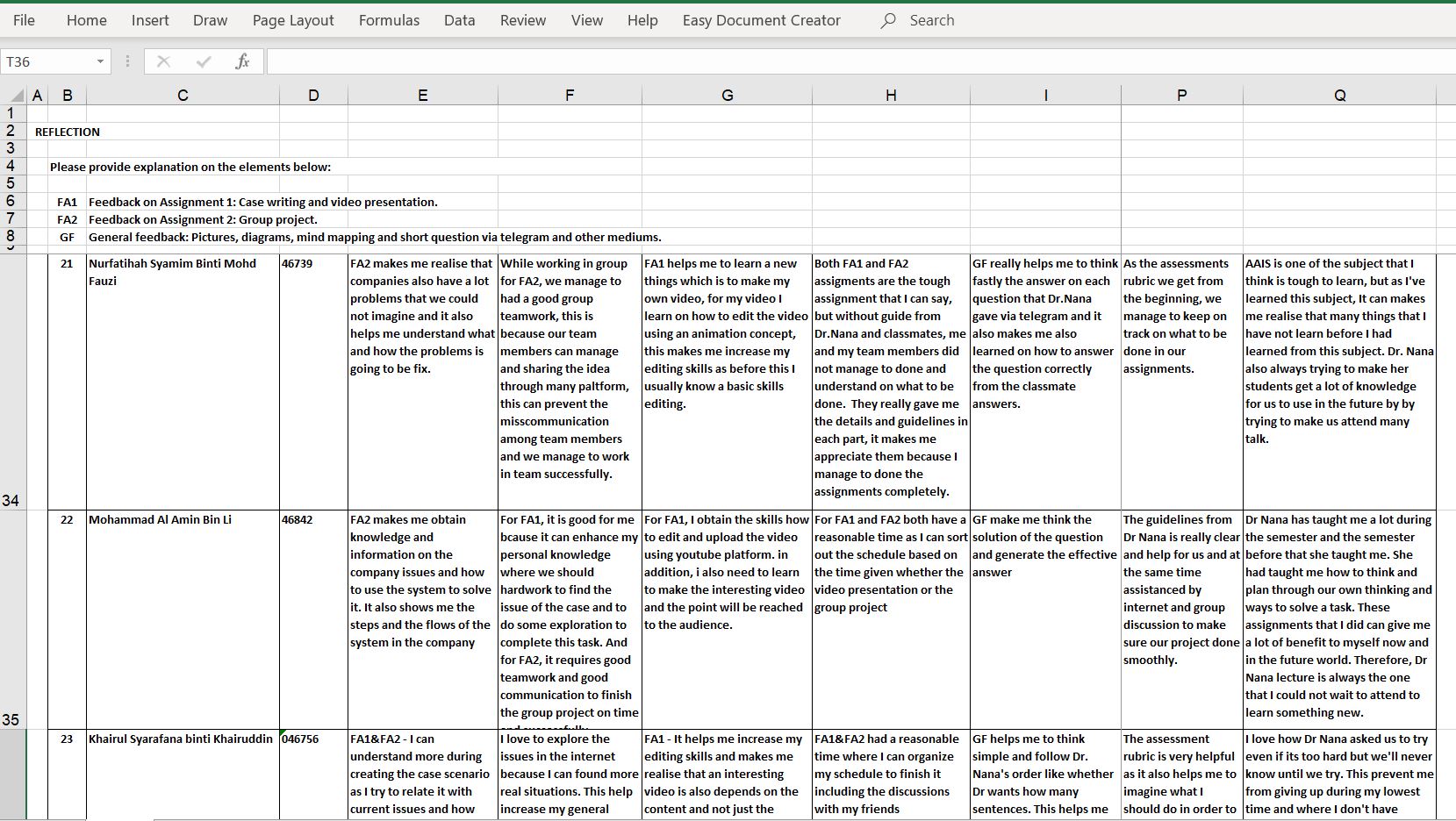Click the Khairul Syarafana binti Khairuddin cell
This screenshot has width=1456, height=821.
183,774
